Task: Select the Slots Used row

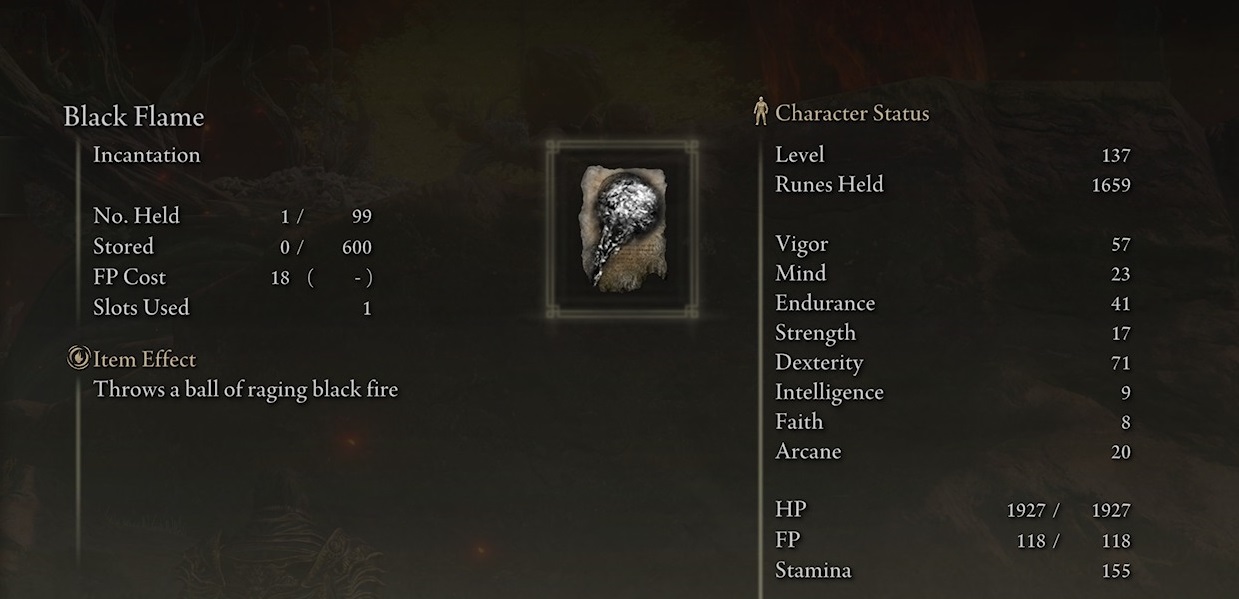Action: click(232, 308)
